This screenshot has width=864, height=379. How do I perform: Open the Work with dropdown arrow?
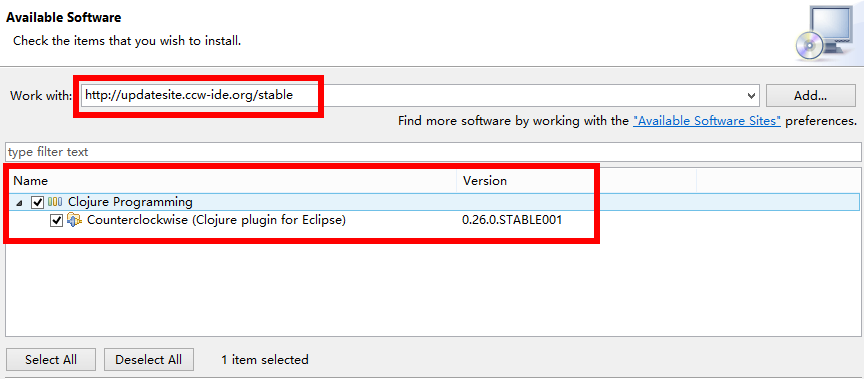pos(751,96)
